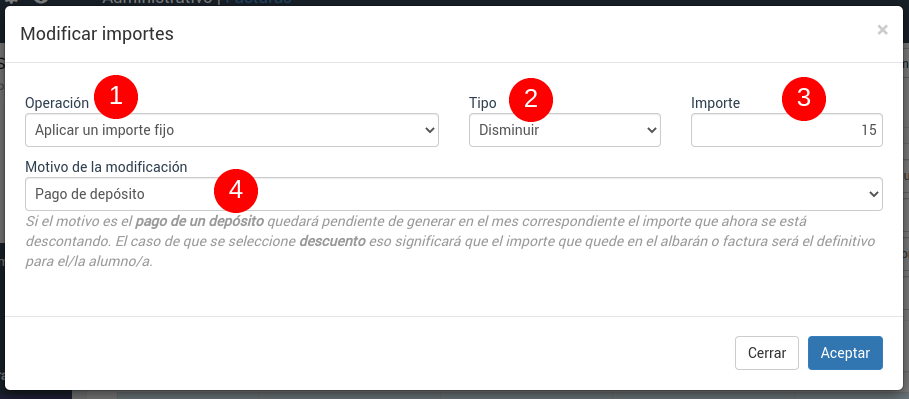This screenshot has width=909, height=399.
Task: Click red circle marker number 3
Action: [x=803, y=99]
